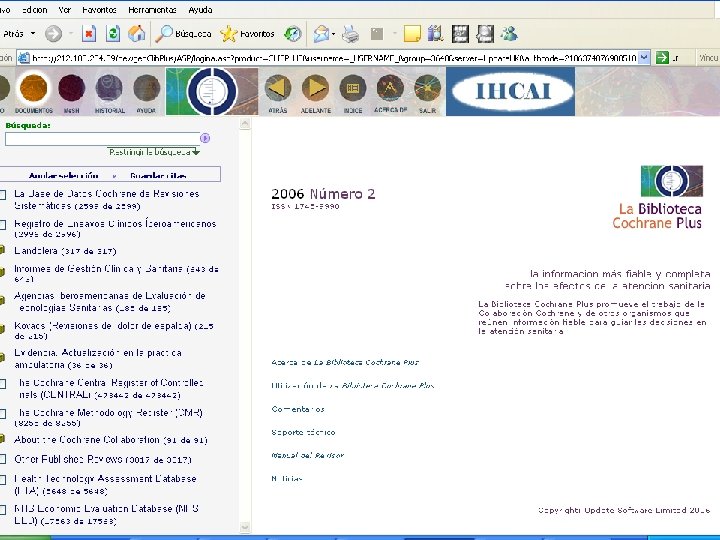
Task: Check Other Published Reviews box
Action: 3,459
